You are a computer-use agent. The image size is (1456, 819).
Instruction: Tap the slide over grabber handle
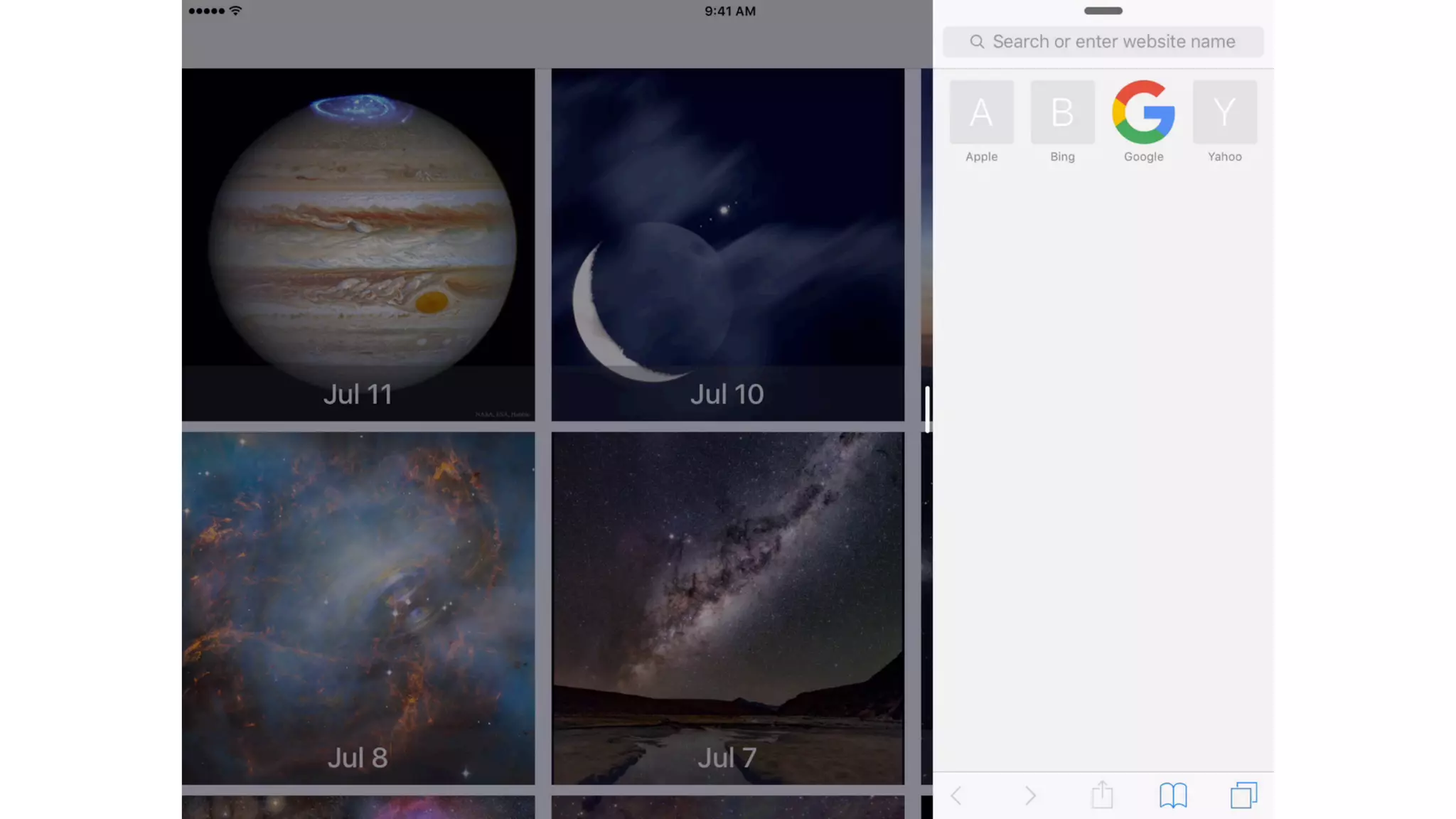point(1103,11)
